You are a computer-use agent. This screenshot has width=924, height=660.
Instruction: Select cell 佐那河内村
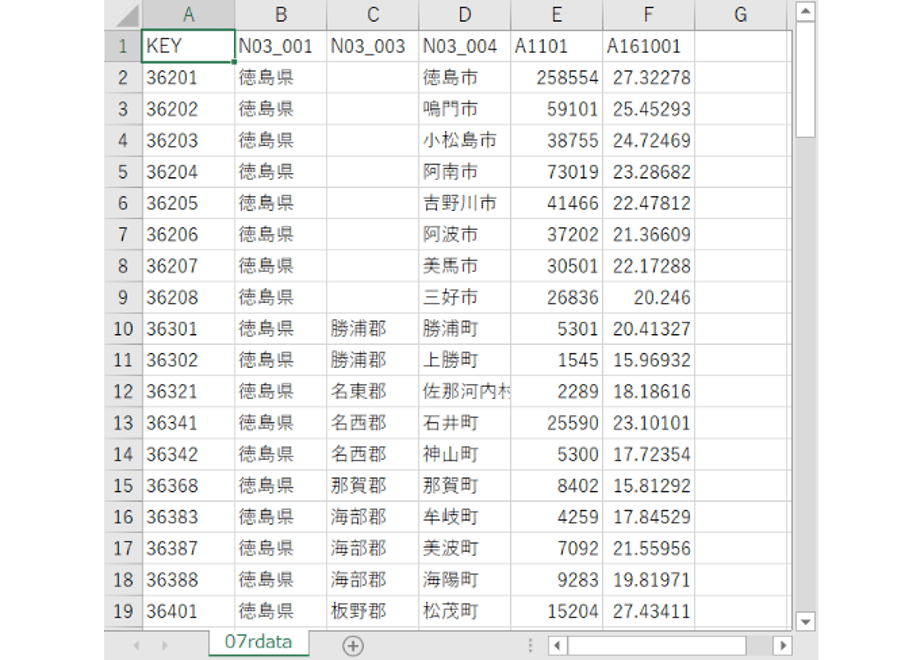464,391
